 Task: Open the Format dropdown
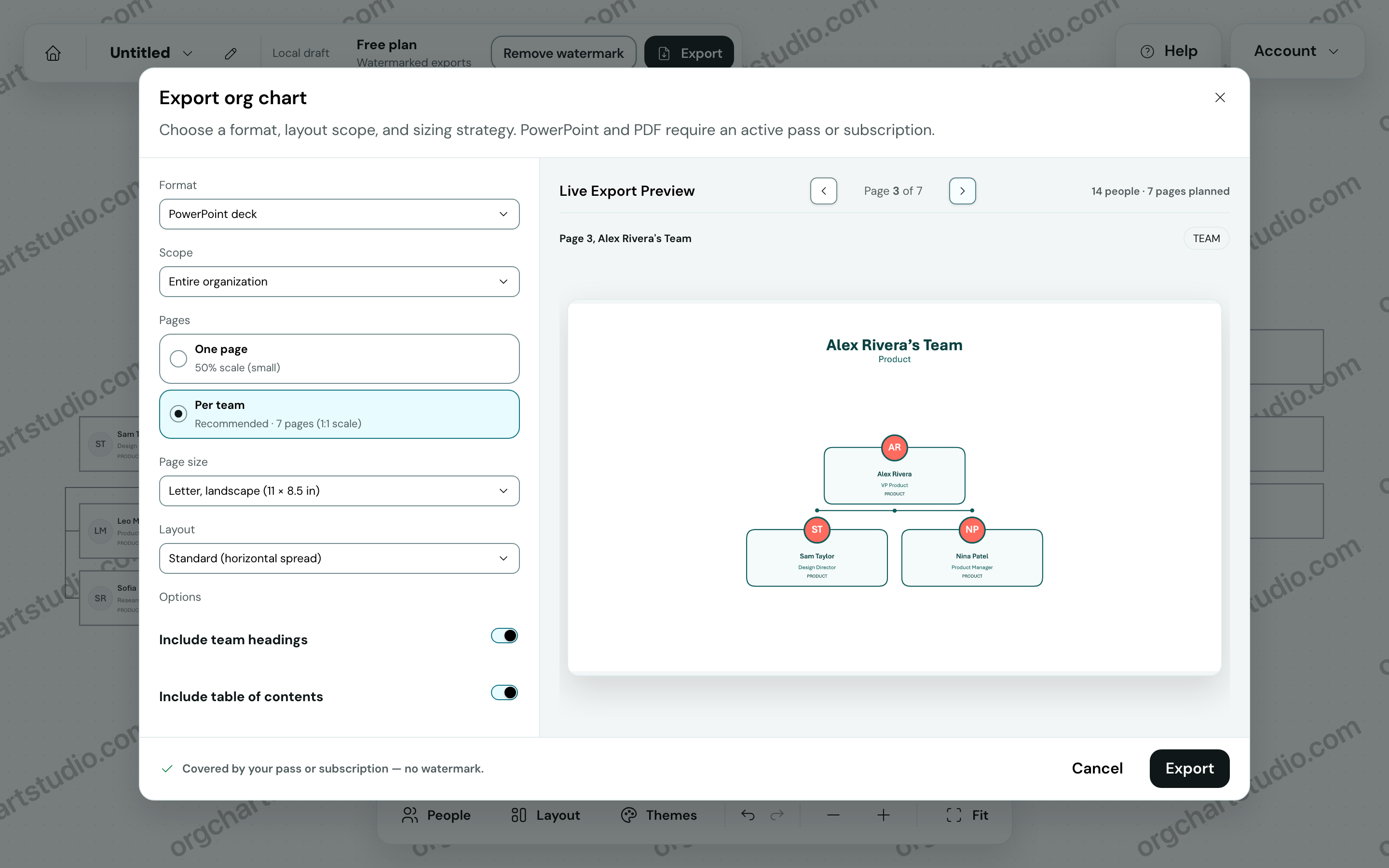click(x=339, y=214)
